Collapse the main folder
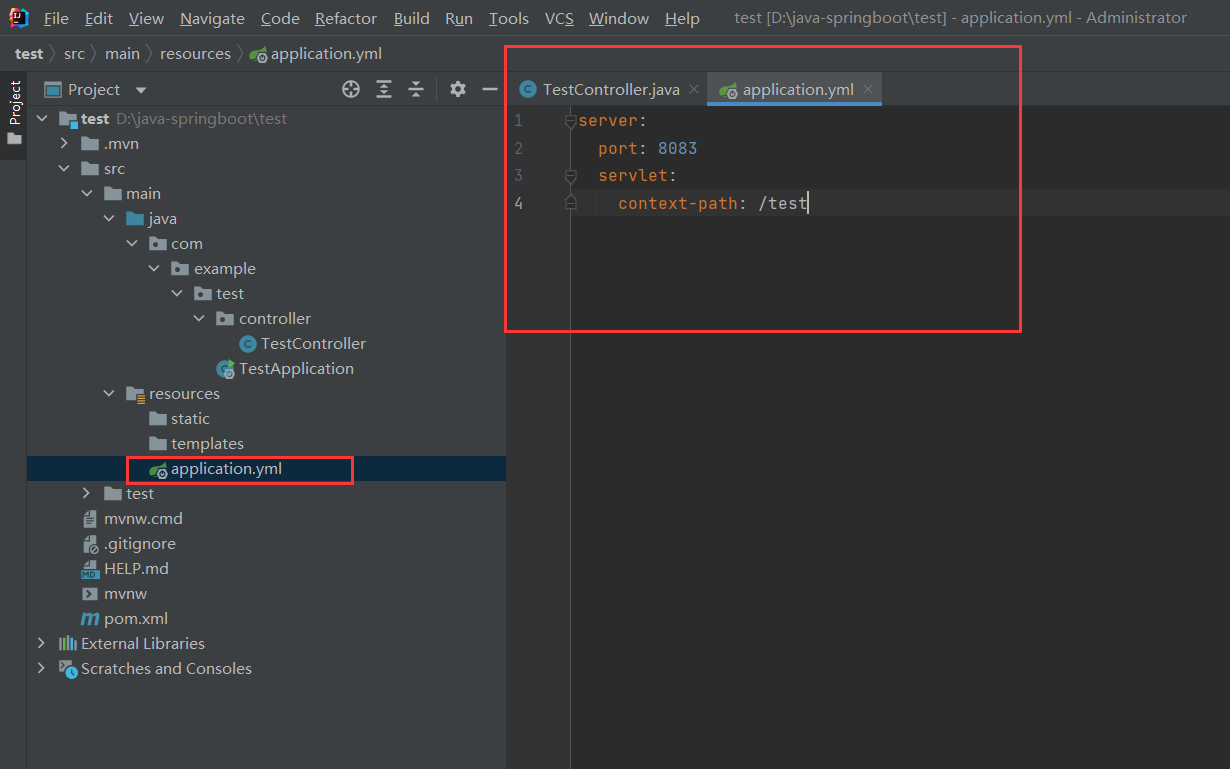 88,194
